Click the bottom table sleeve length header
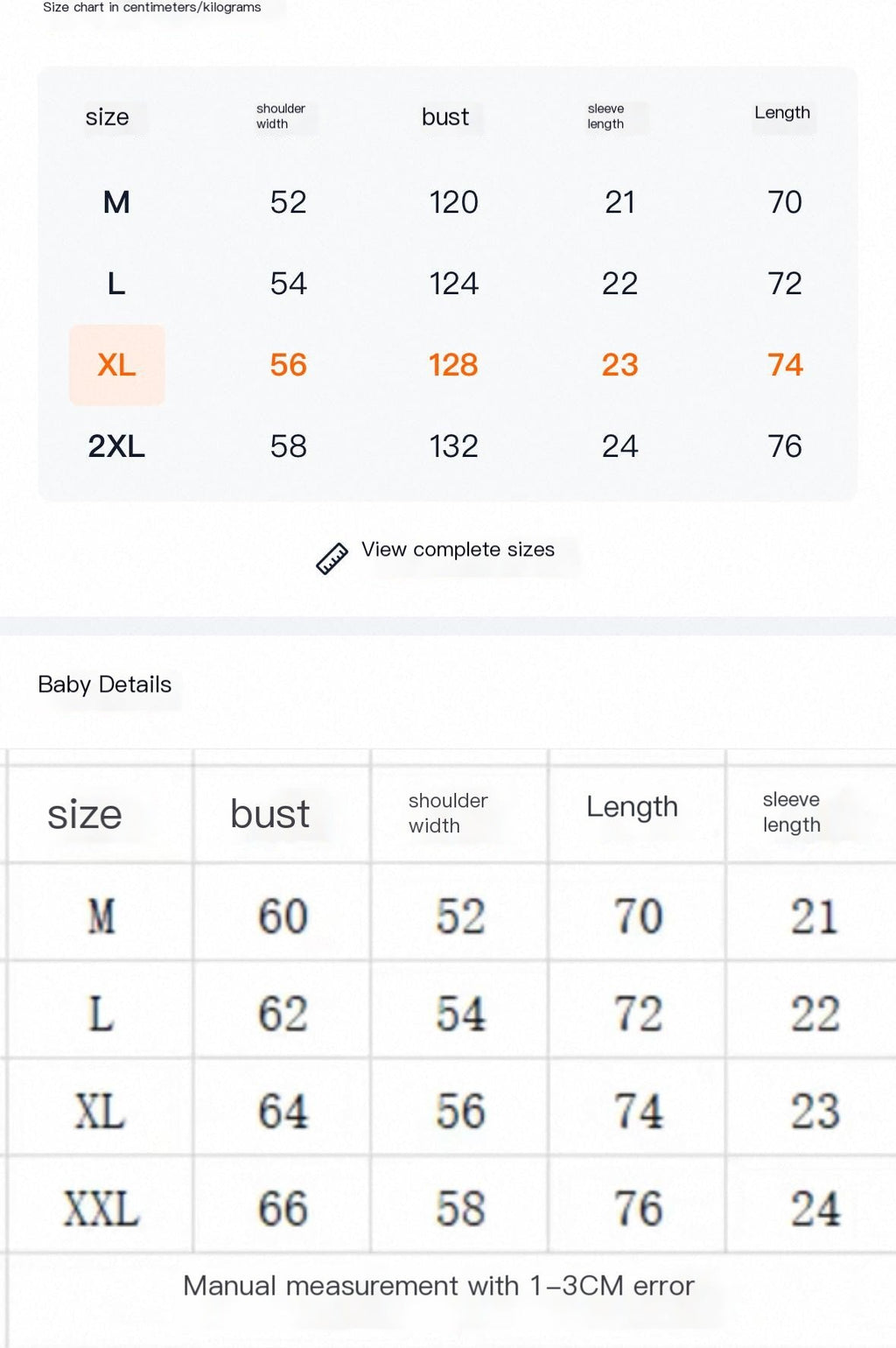 click(x=792, y=812)
